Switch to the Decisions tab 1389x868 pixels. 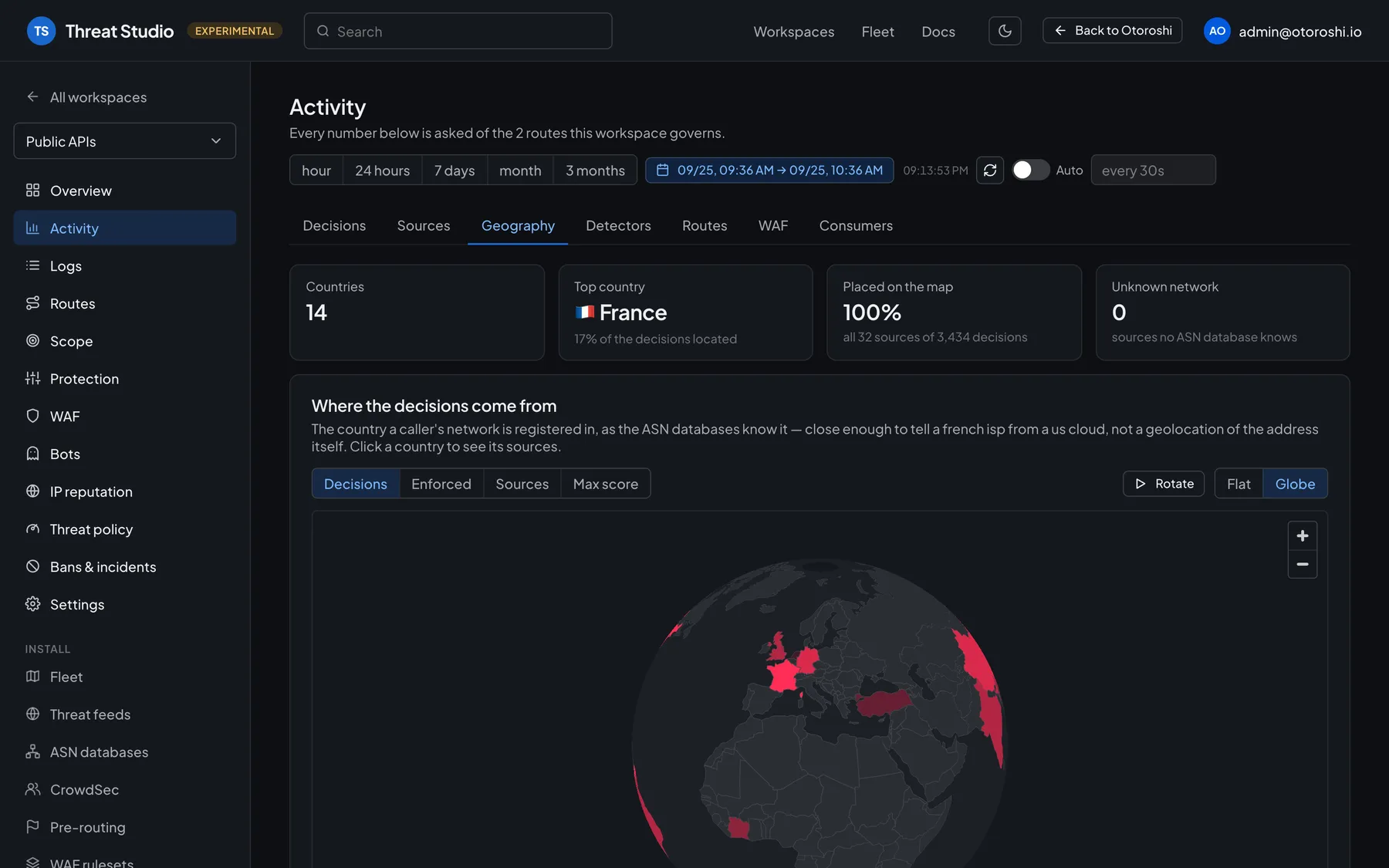point(334,225)
